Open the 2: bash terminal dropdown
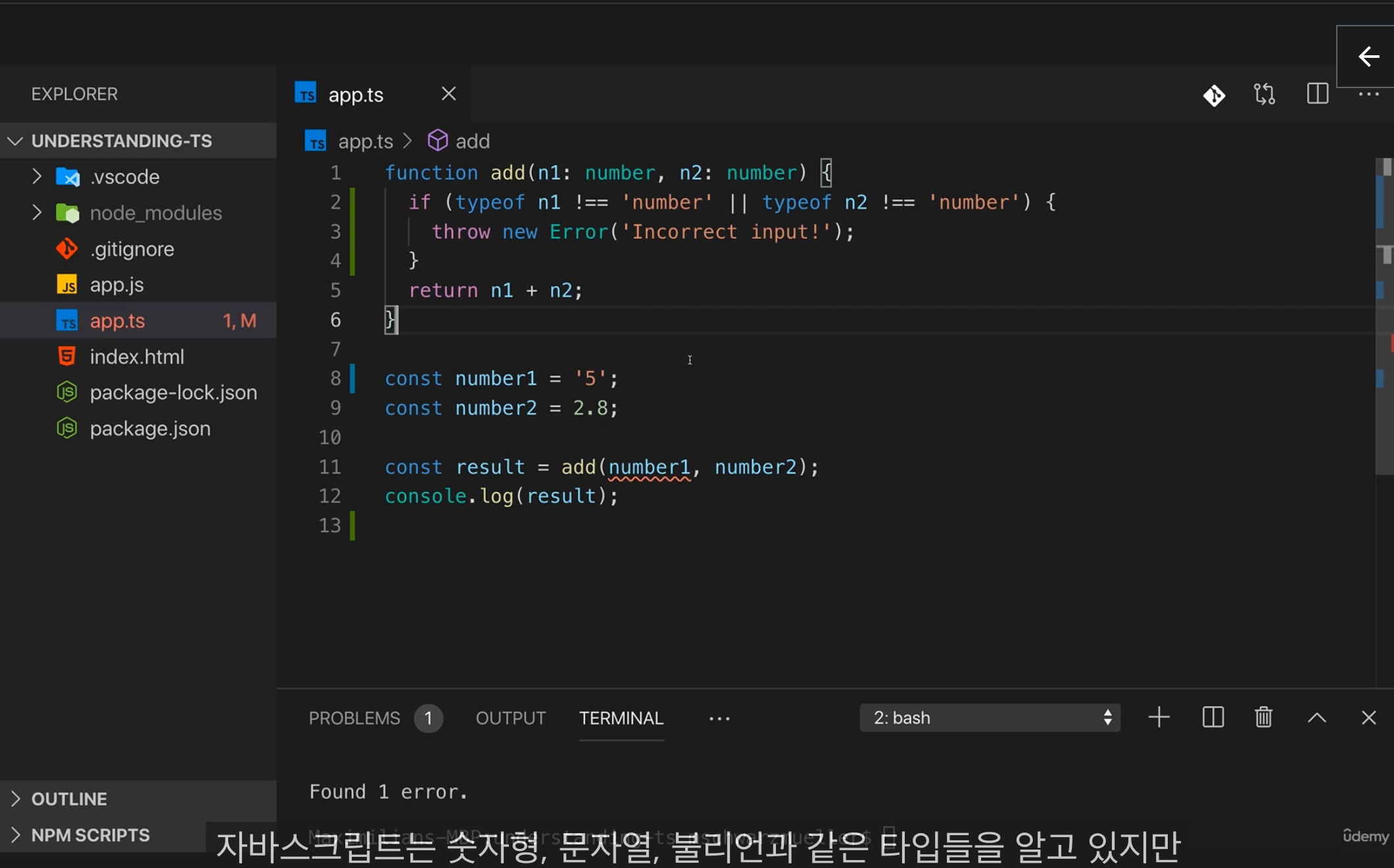The width and height of the screenshot is (1394, 868). [x=990, y=717]
